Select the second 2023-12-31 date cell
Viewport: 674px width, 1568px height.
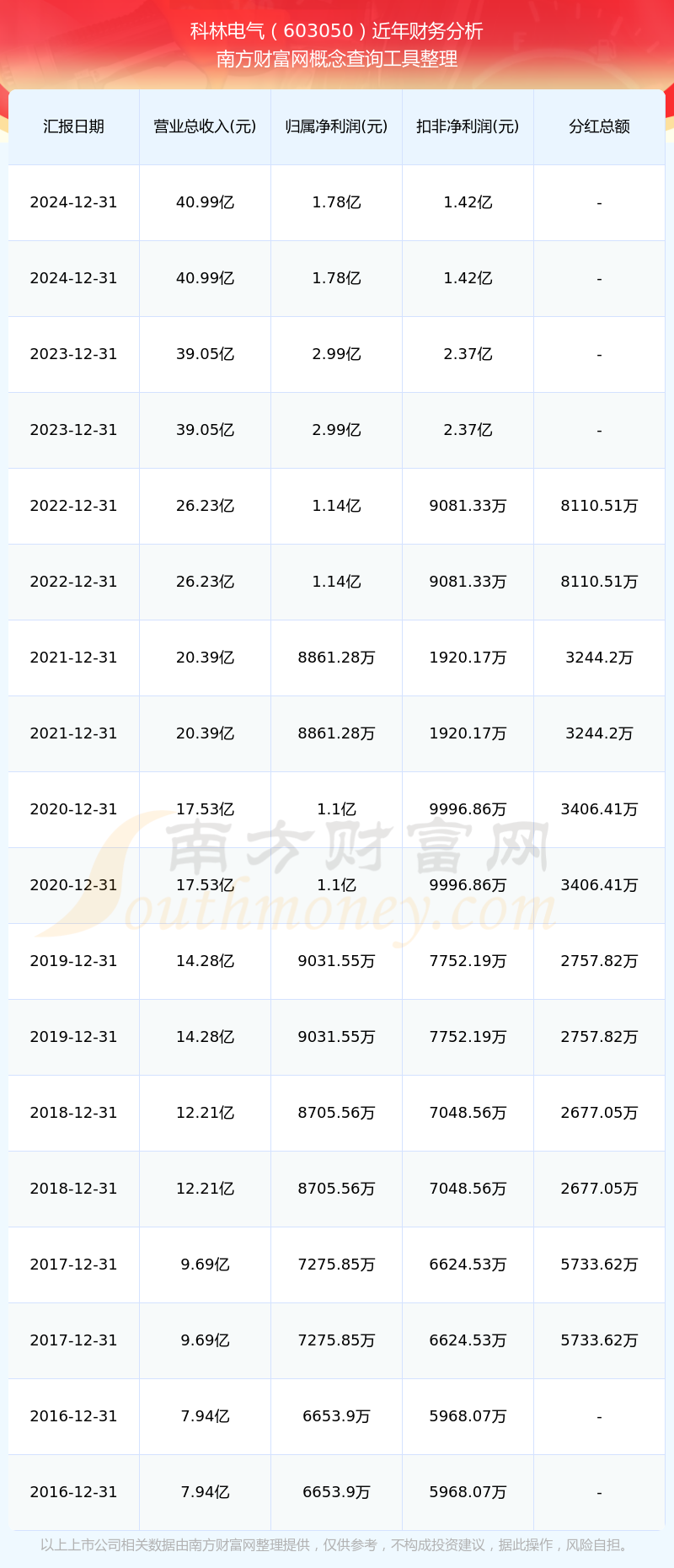click(x=73, y=430)
